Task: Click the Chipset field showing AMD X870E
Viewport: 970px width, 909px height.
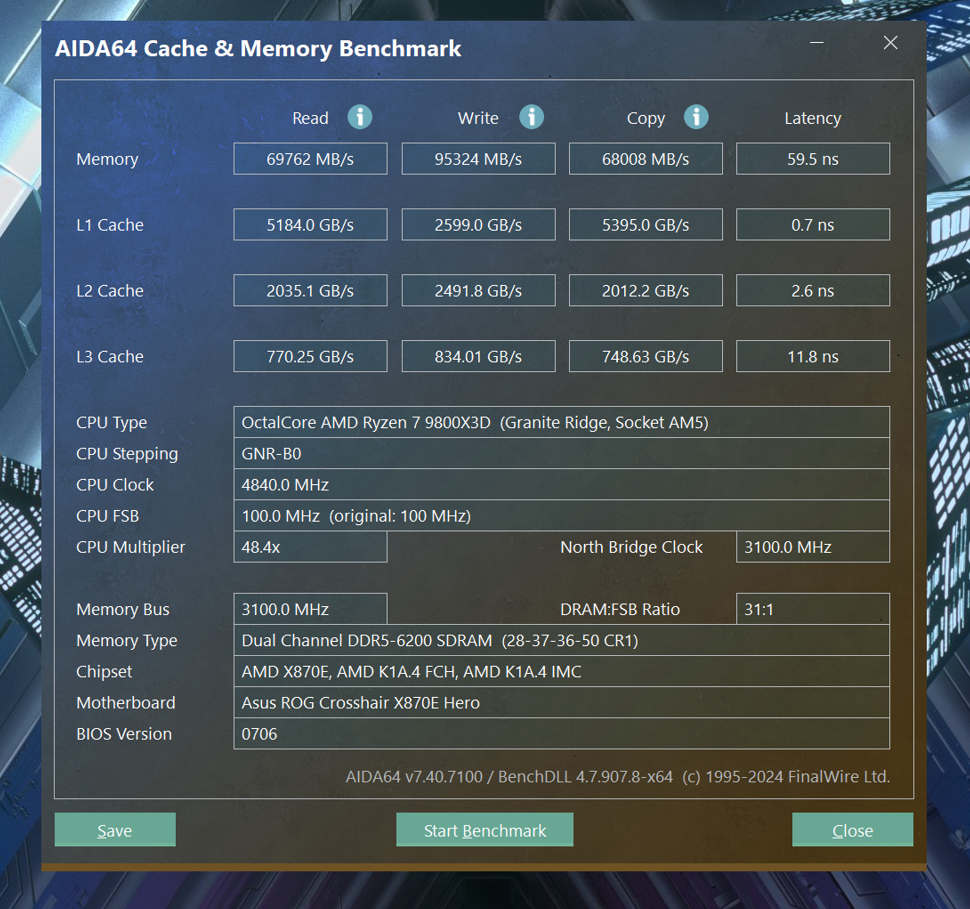Action: click(x=562, y=671)
